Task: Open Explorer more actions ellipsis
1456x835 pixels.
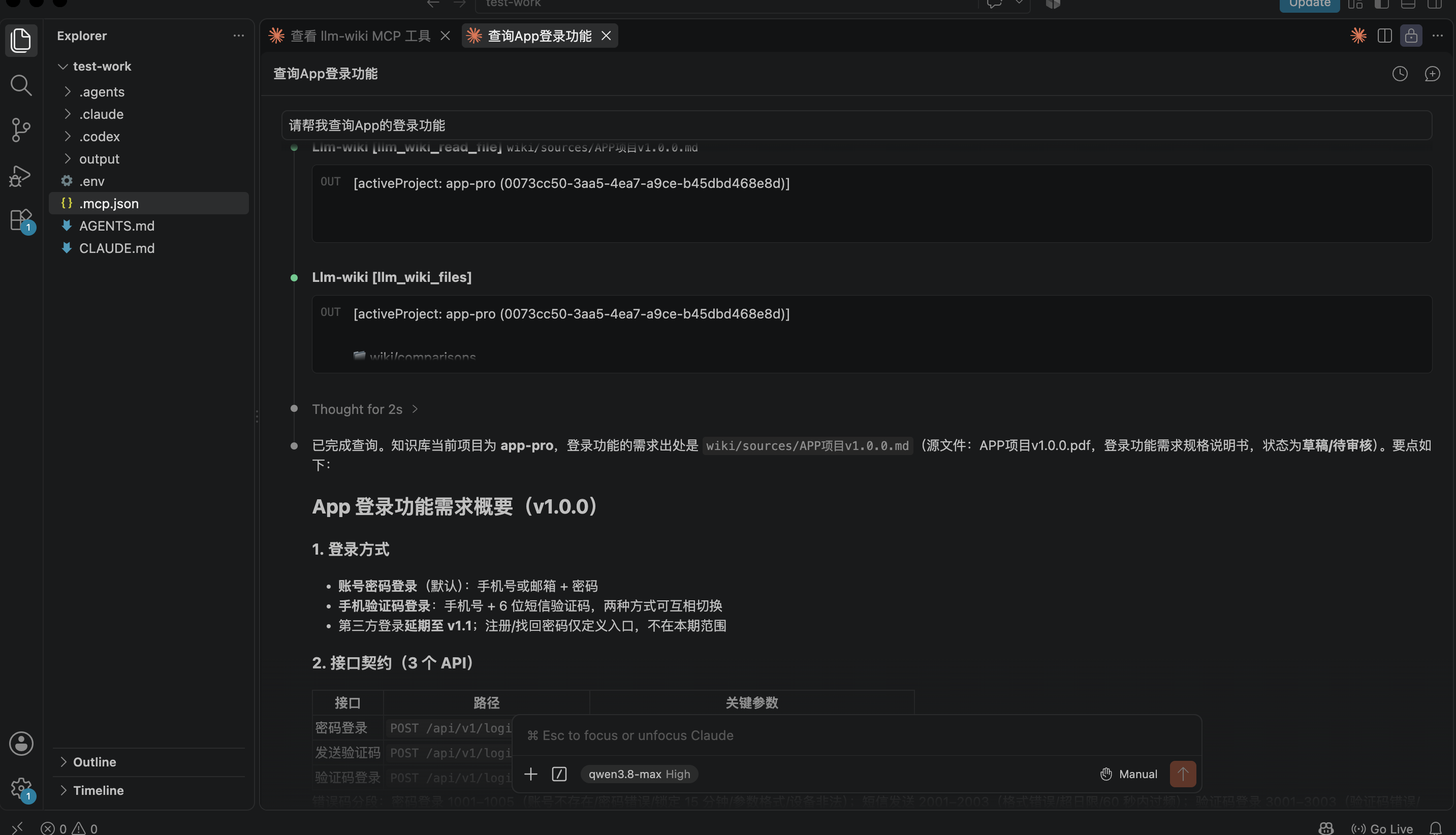Action: coord(239,36)
